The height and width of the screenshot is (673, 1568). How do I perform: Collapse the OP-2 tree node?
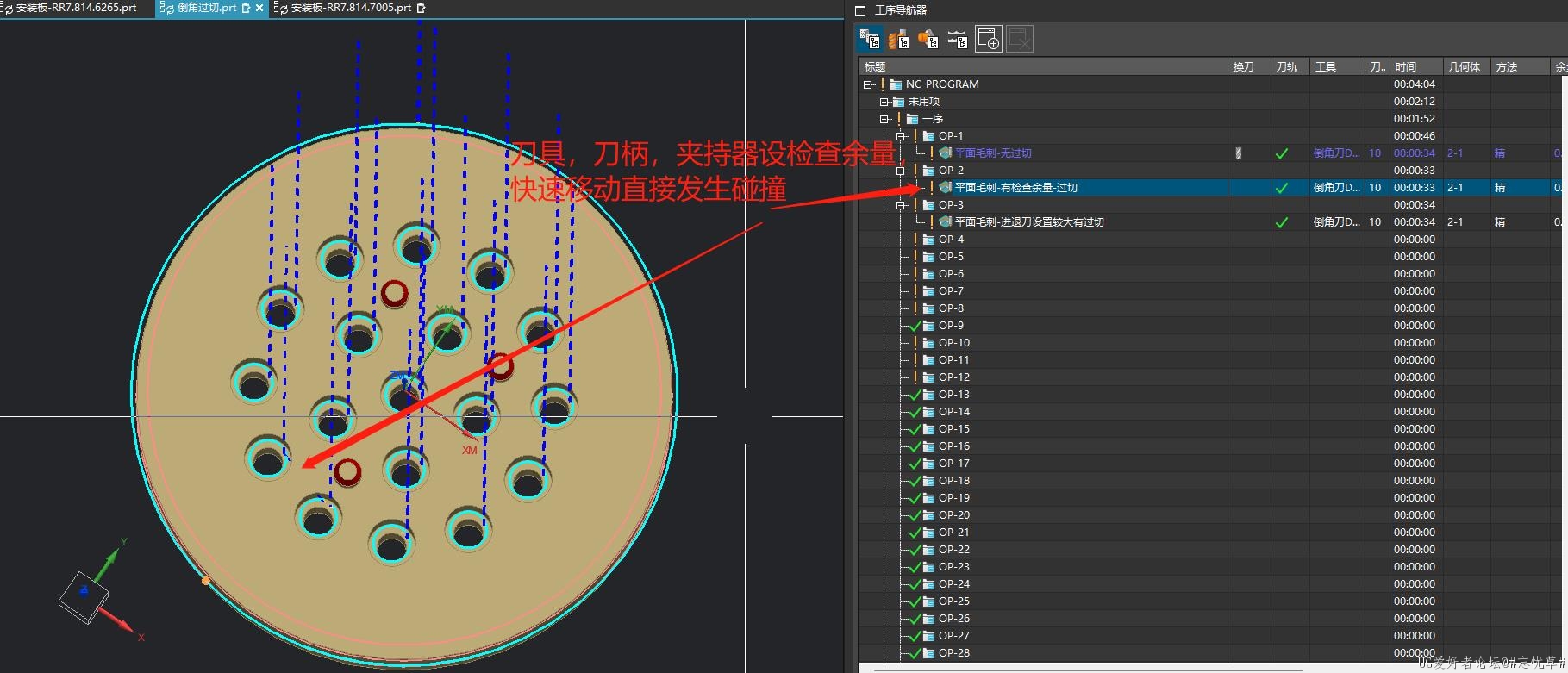tap(901, 171)
